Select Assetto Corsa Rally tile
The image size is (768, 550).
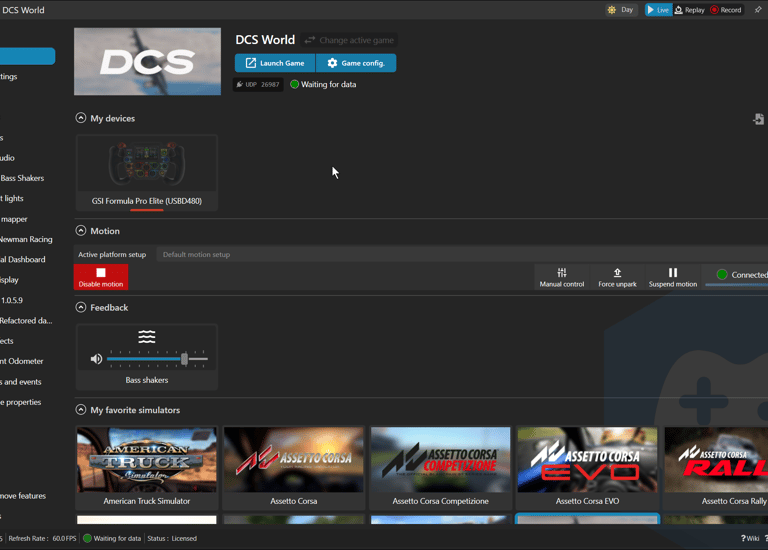tap(716, 468)
